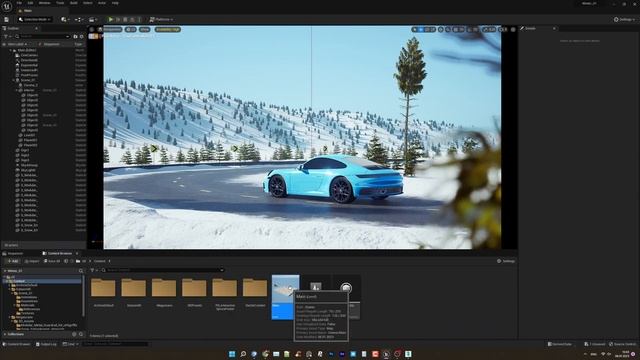Click the Scalability: High warning button
Screen dimensions: 640x360
[x=167, y=29]
